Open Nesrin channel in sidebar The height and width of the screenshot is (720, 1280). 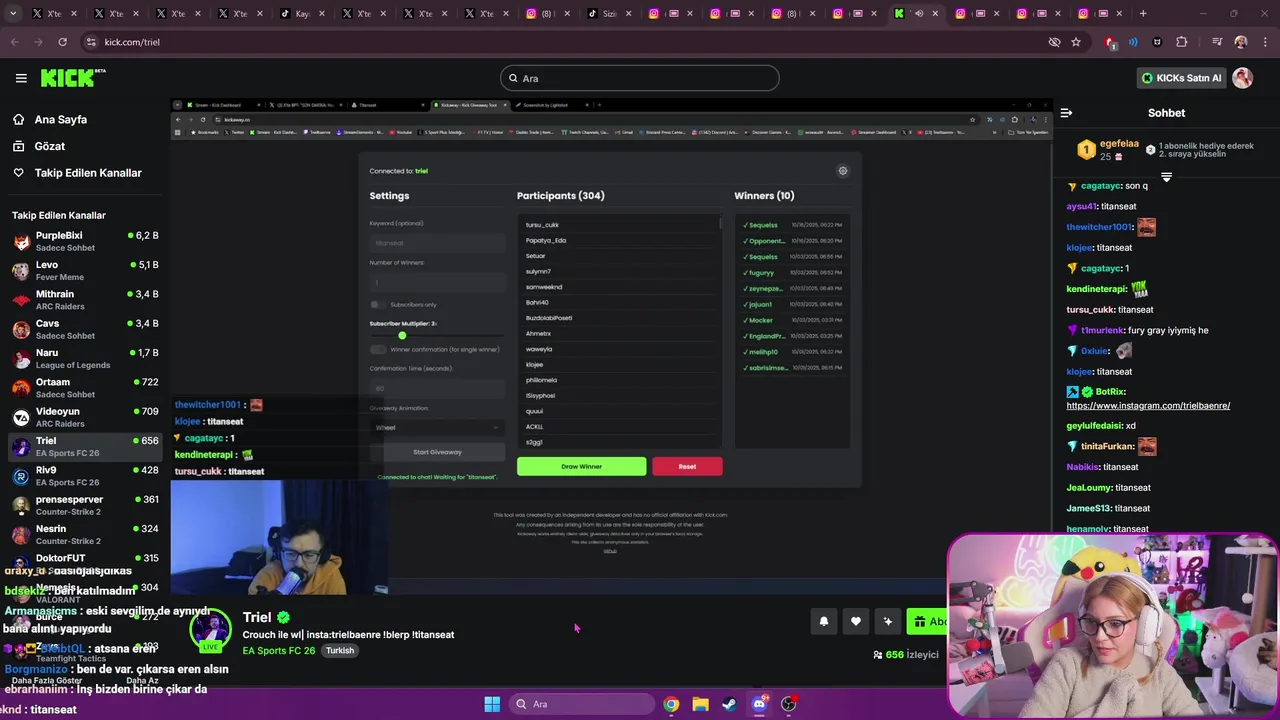click(85, 534)
